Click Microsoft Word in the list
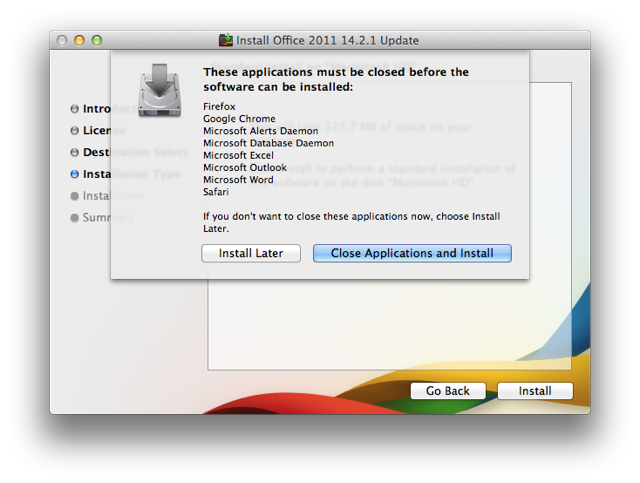 [238, 180]
